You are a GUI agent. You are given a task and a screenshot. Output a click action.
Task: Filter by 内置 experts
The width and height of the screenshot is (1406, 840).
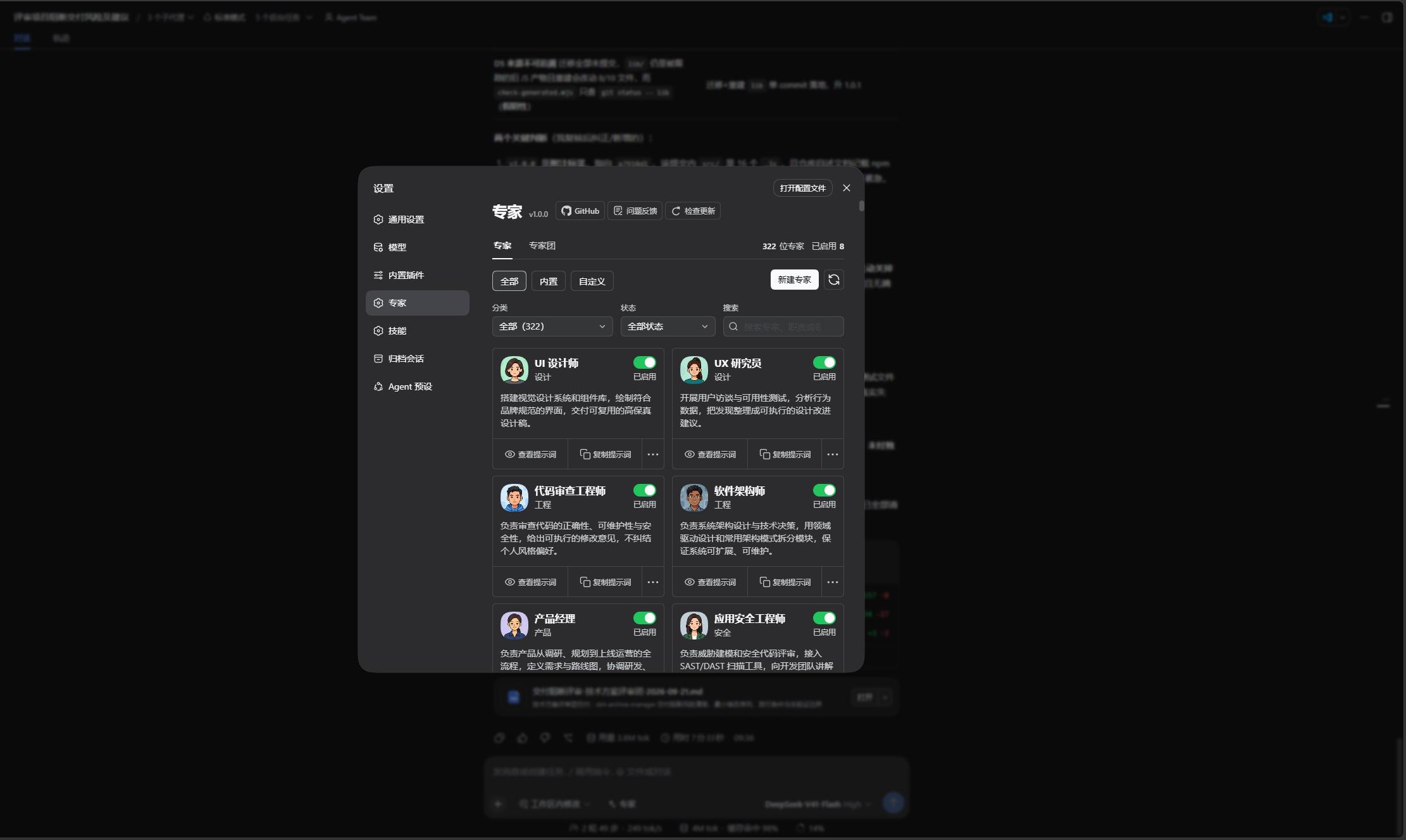(x=549, y=281)
